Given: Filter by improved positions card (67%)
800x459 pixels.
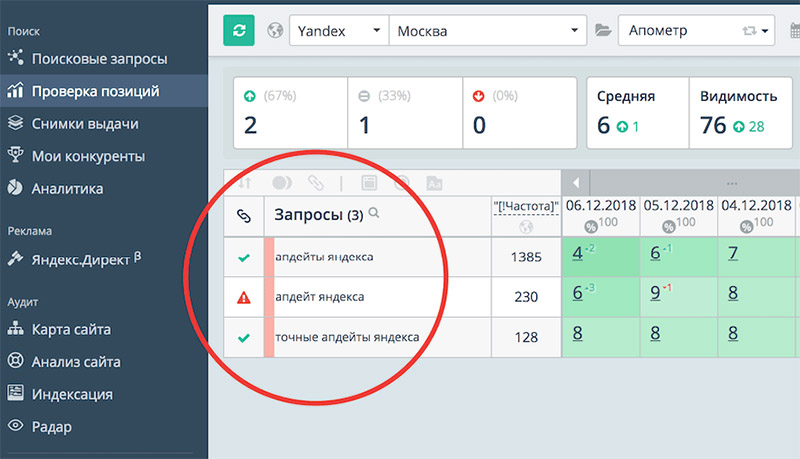Looking at the screenshot, I should pyautogui.click(x=291, y=113).
